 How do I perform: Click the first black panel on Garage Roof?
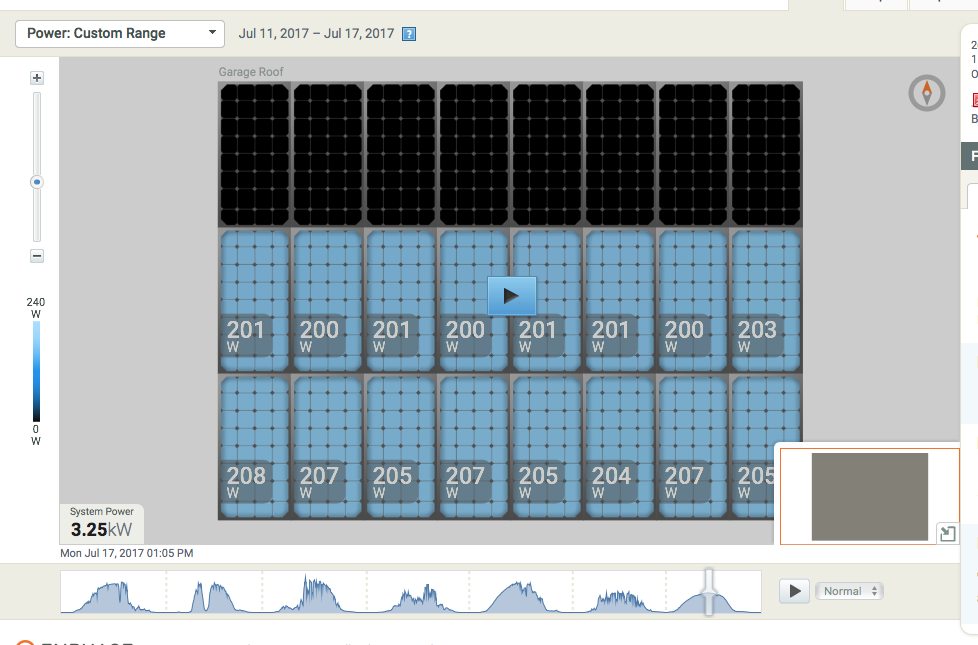coord(254,155)
